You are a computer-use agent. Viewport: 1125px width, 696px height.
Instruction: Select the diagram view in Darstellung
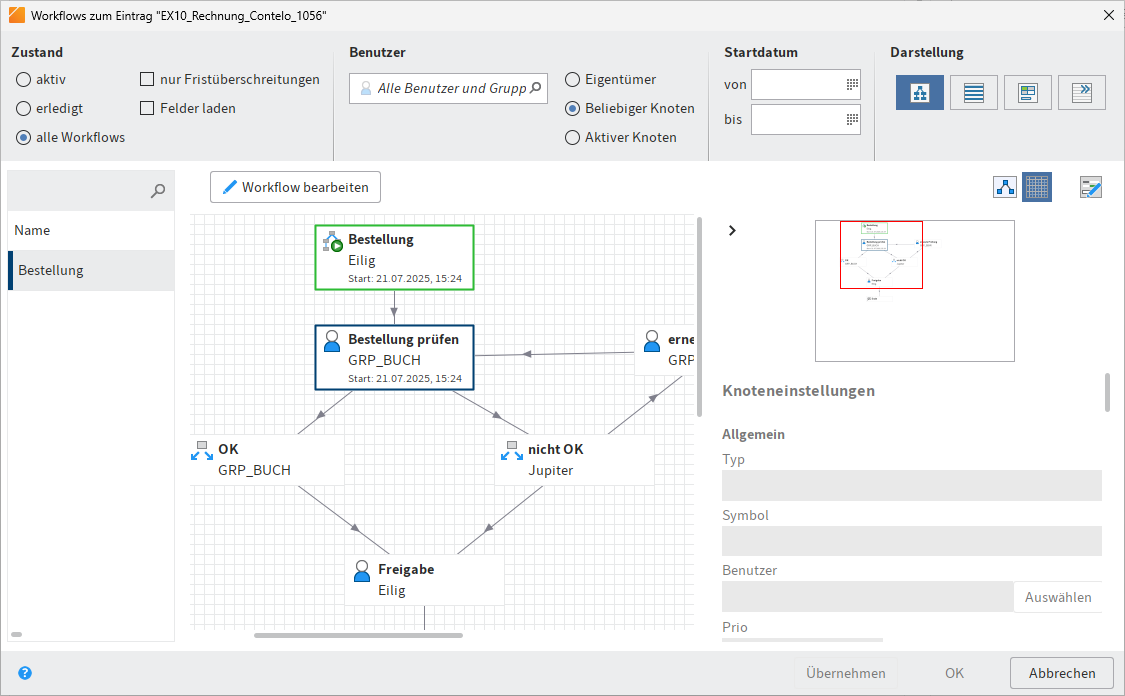(919, 91)
